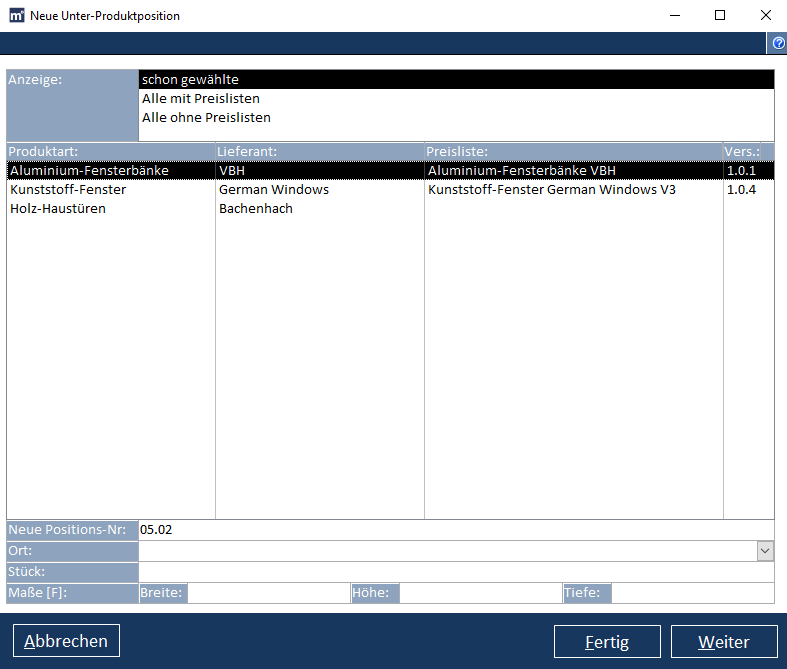The image size is (787, 669).
Task: Select supplier German Windows
Action: pos(273,190)
